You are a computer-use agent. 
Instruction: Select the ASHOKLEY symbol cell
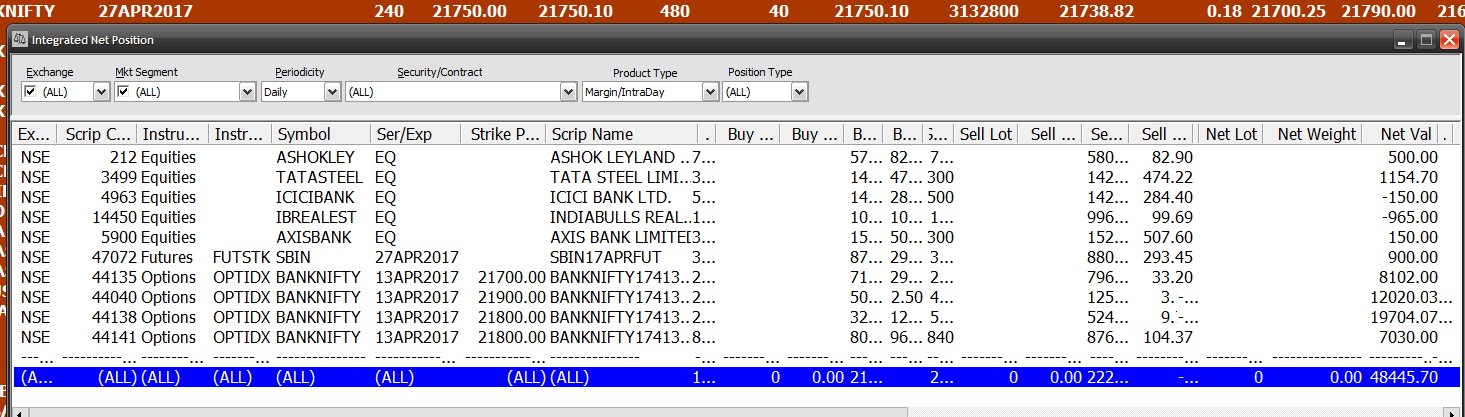[x=315, y=157]
